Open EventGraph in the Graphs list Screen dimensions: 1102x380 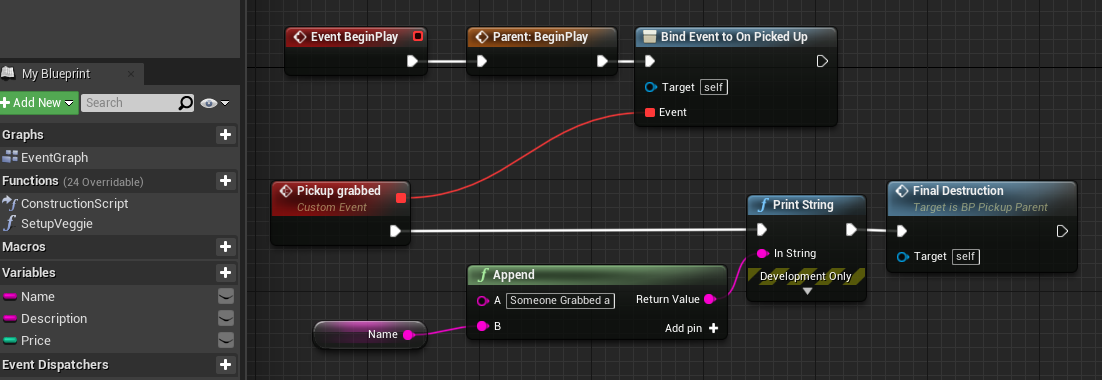(54, 157)
